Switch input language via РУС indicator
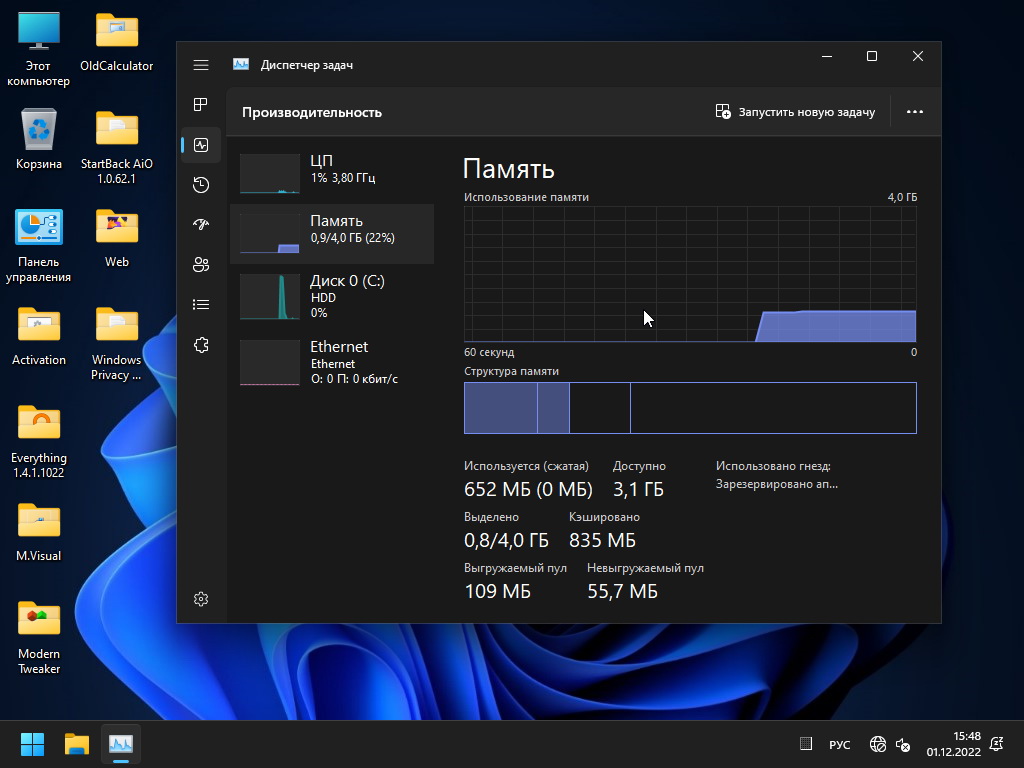Viewport: 1024px width, 768px height. 839,745
